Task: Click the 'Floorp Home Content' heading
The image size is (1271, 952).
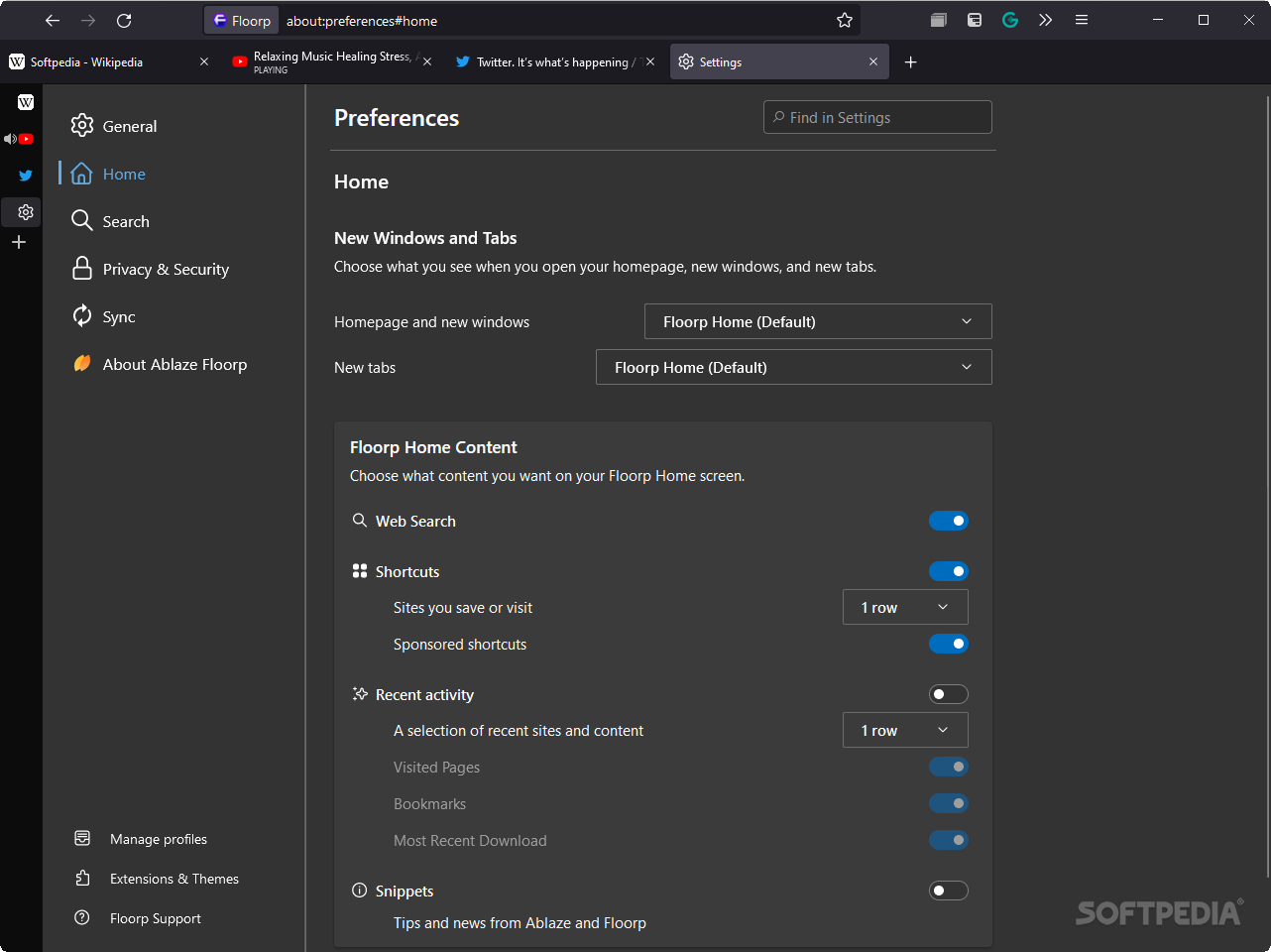Action: (x=433, y=447)
